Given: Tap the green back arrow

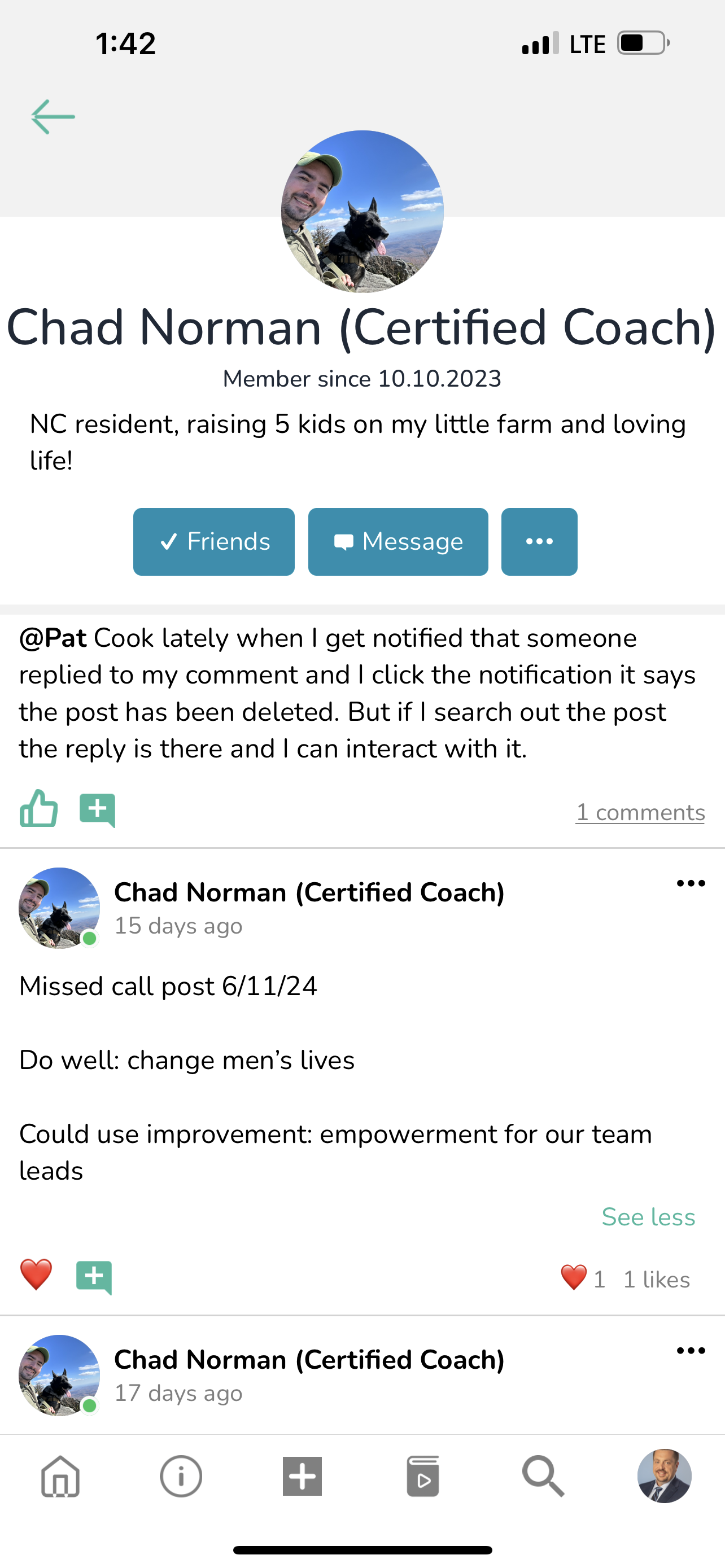Looking at the screenshot, I should [53, 116].
